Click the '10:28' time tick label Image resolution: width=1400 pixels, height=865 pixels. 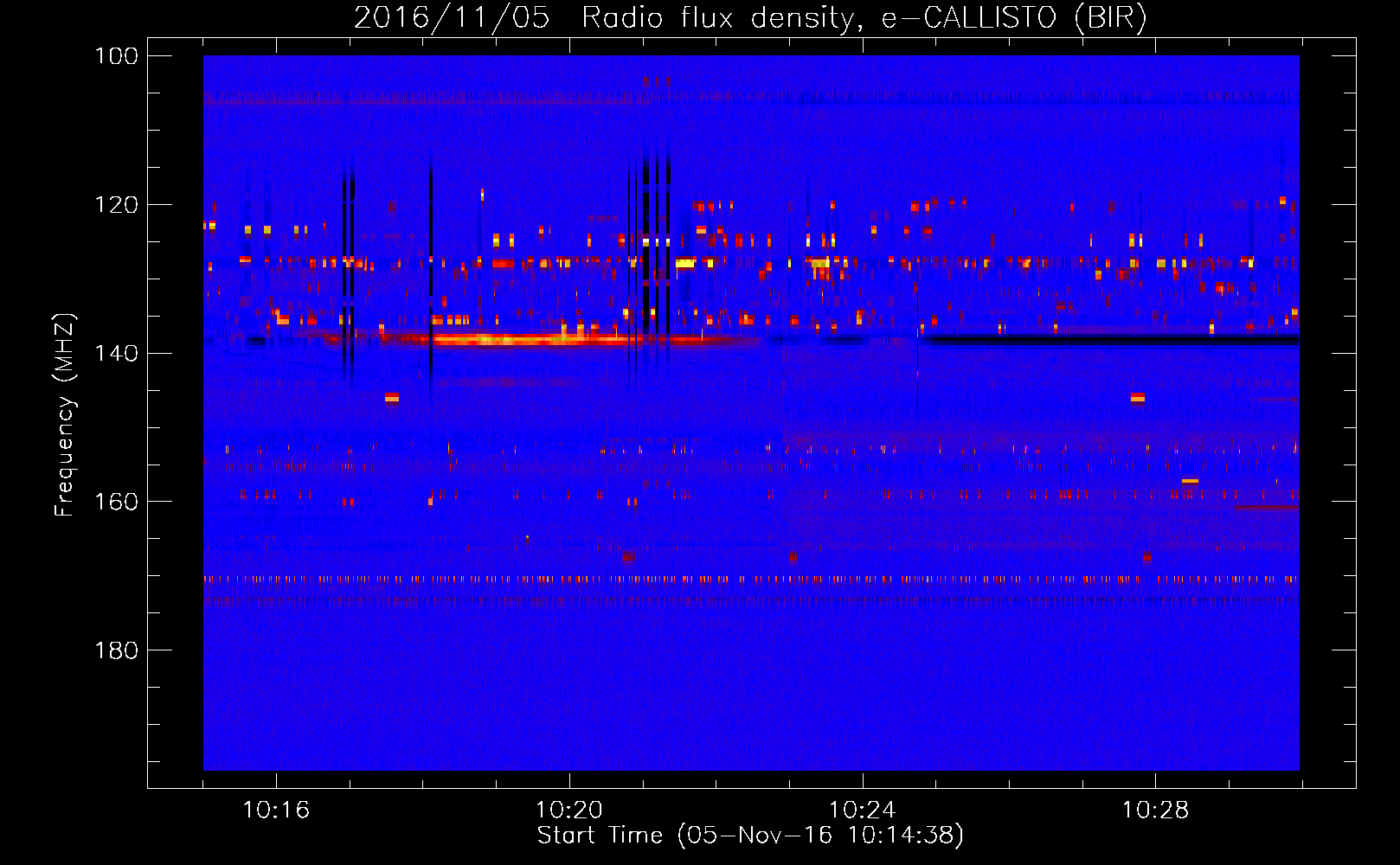point(1156,811)
